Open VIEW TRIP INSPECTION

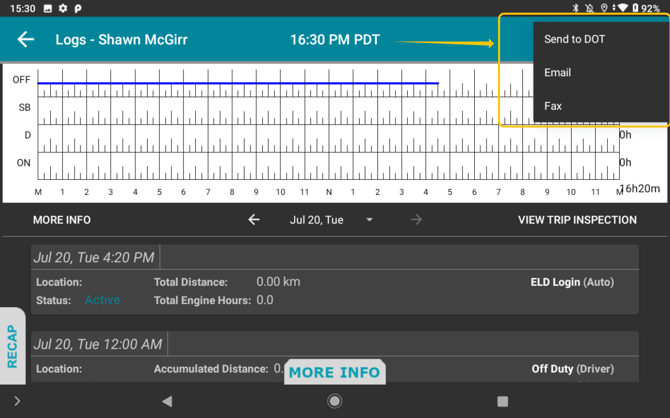click(577, 220)
